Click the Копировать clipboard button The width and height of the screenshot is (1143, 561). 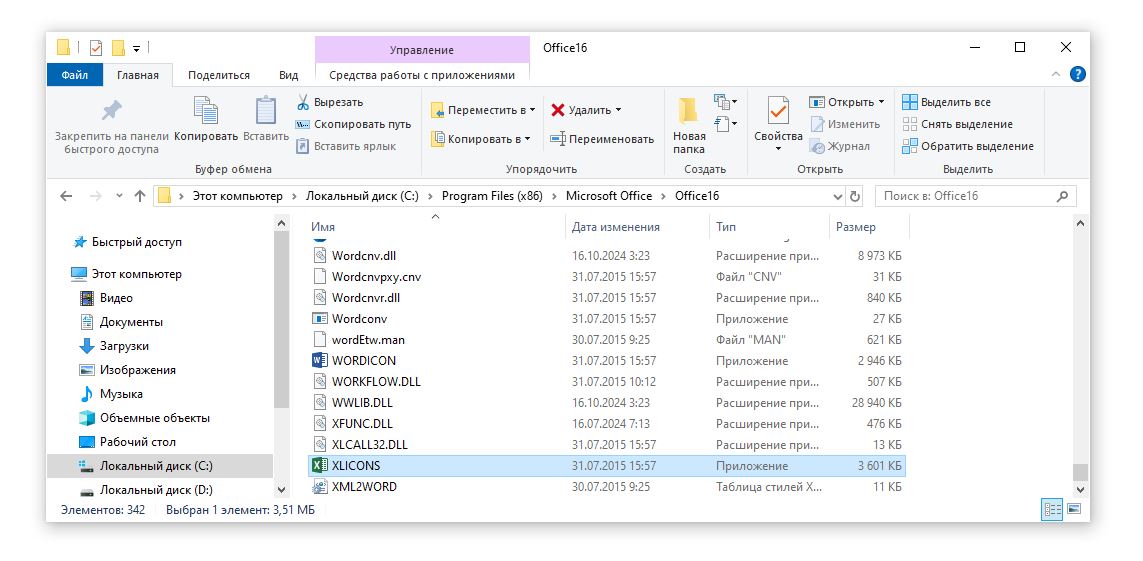click(x=206, y=120)
